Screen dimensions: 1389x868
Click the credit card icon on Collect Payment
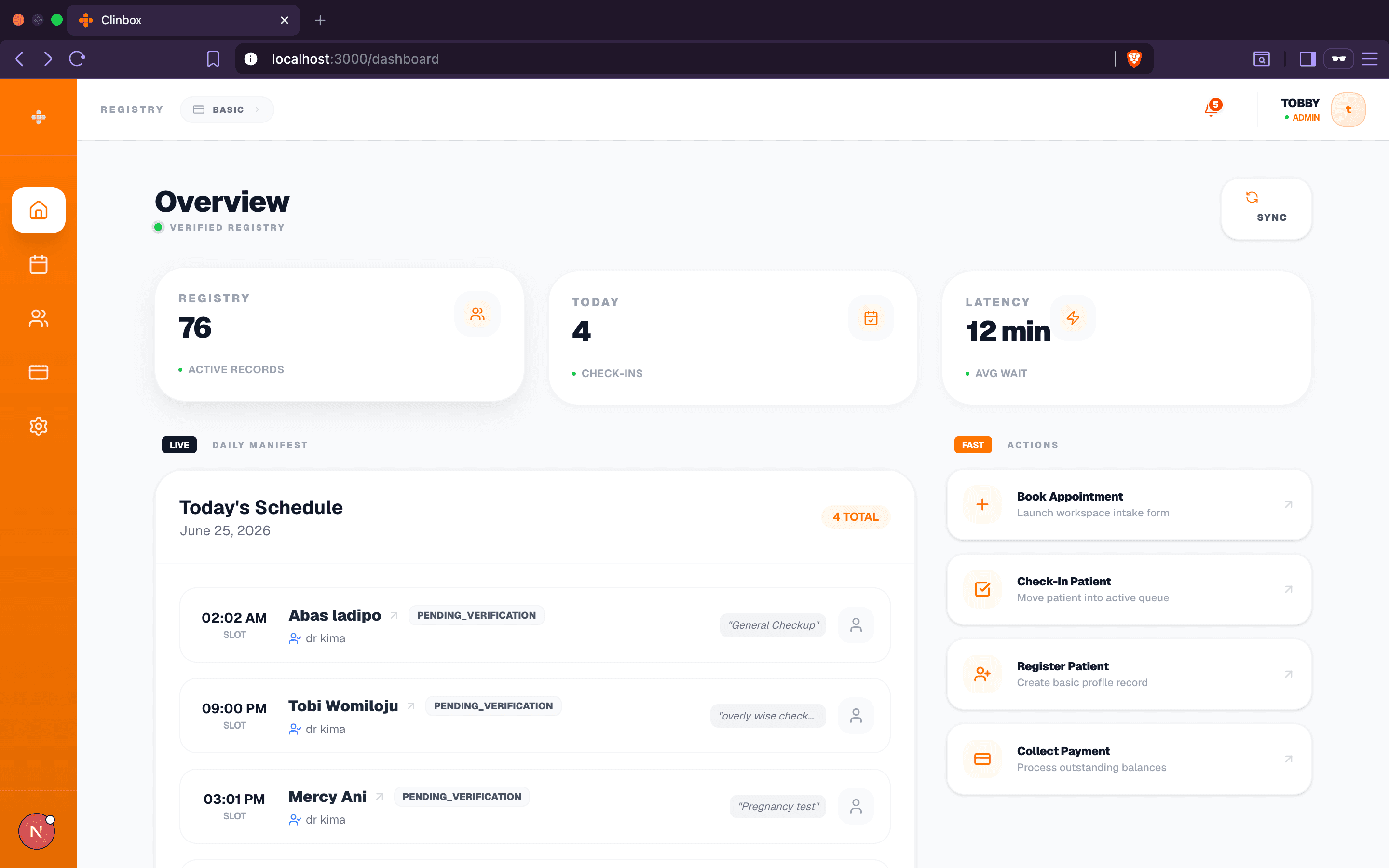point(982,759)
